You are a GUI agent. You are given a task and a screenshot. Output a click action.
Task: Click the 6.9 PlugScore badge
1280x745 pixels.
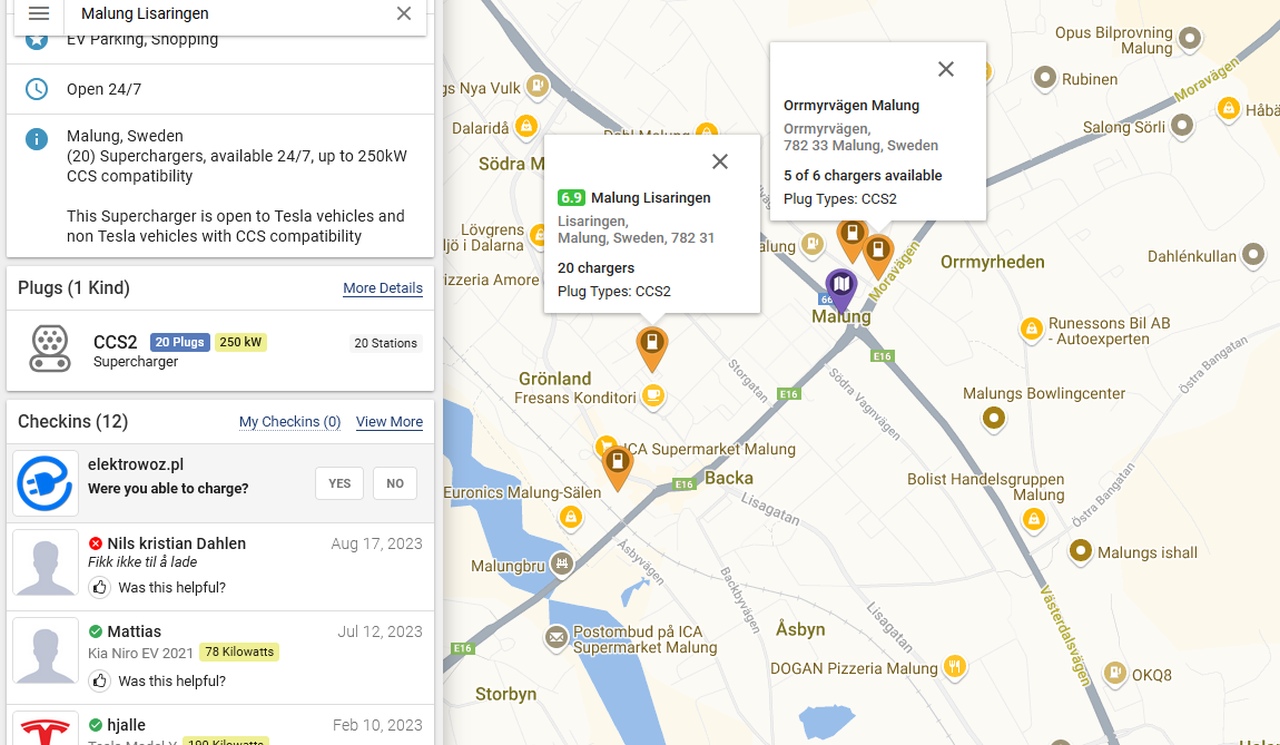point(571,198)
